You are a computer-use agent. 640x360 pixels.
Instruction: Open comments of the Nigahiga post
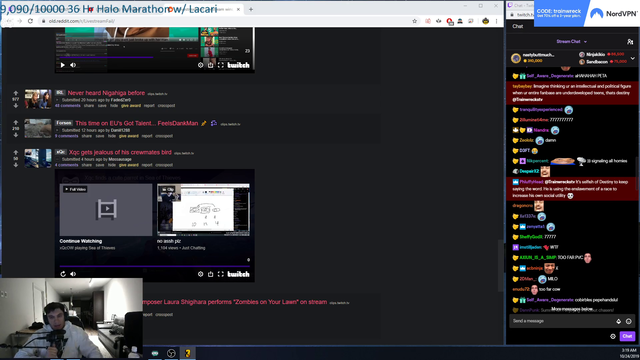(x=68, y=106)
